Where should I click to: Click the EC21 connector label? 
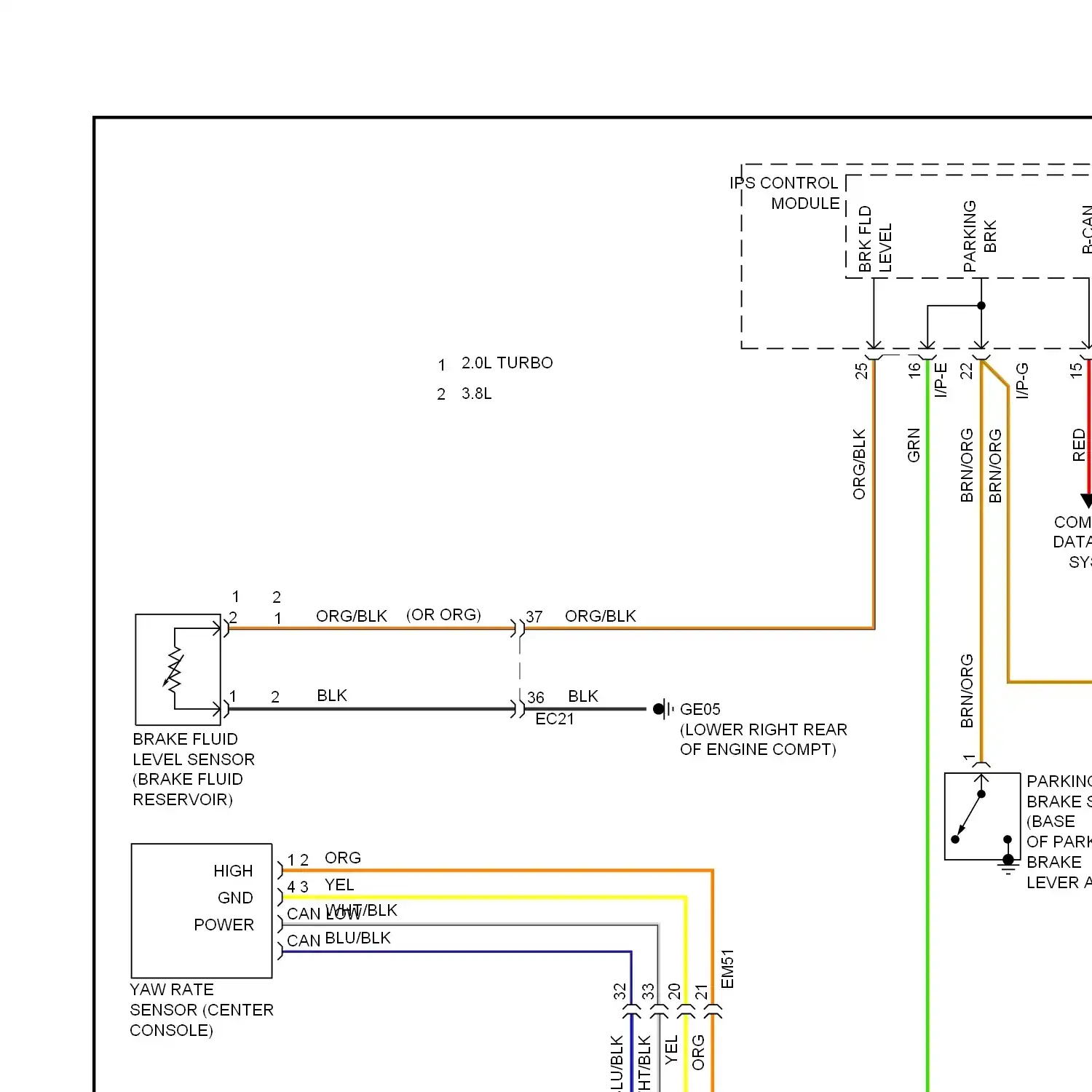[x=555, y=719]
